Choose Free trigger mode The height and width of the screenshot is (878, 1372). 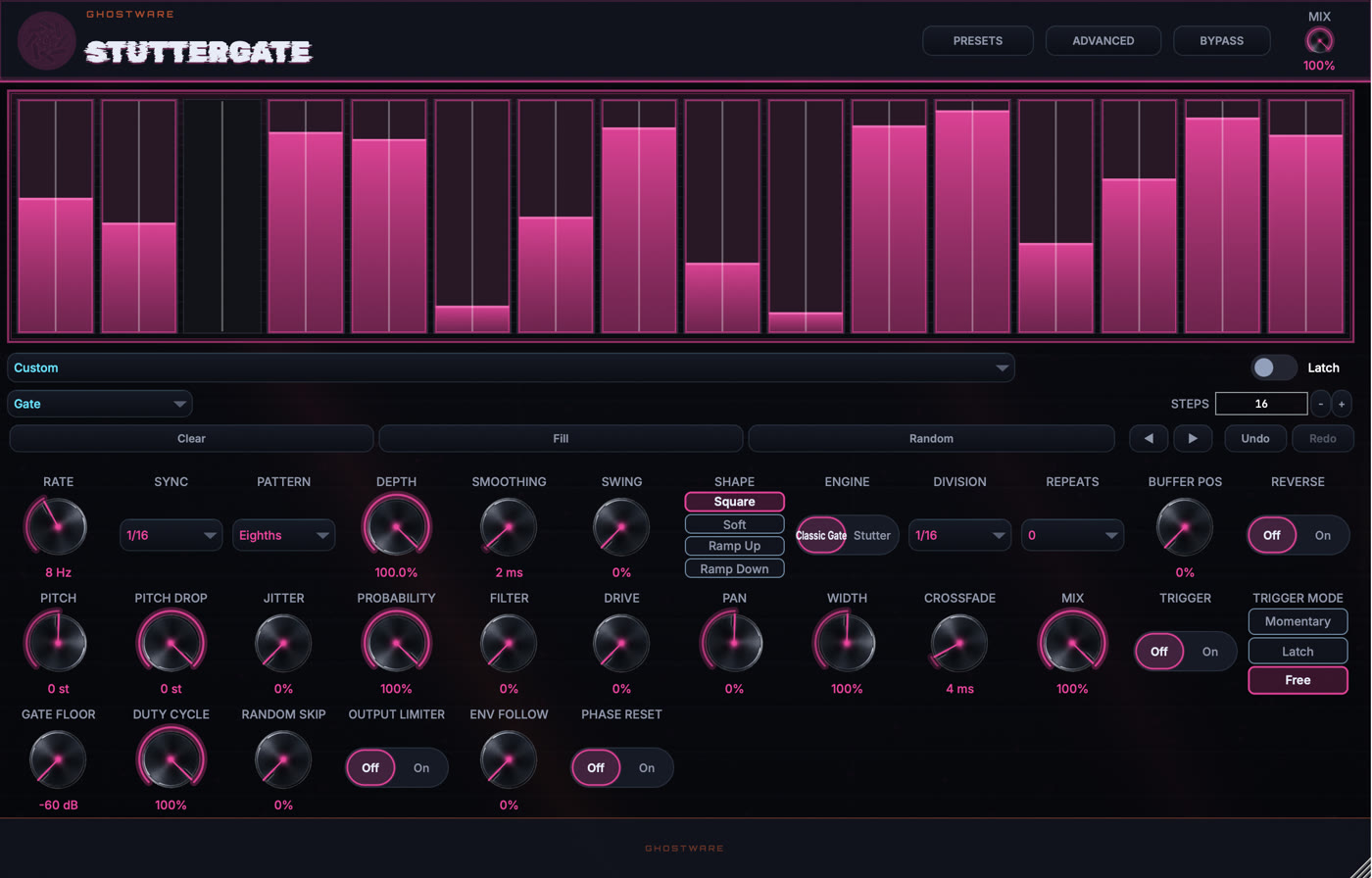[1298, 680]
